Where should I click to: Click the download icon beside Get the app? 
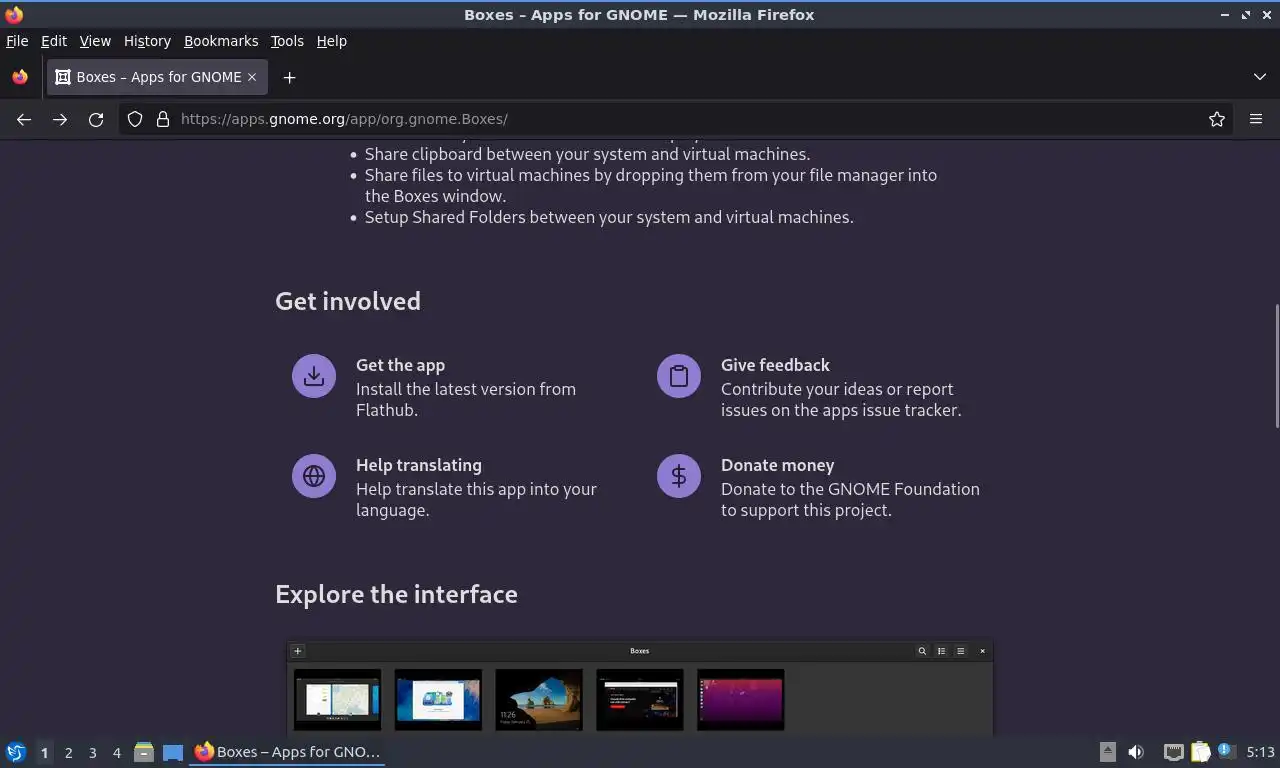click(x=314, y=376)
